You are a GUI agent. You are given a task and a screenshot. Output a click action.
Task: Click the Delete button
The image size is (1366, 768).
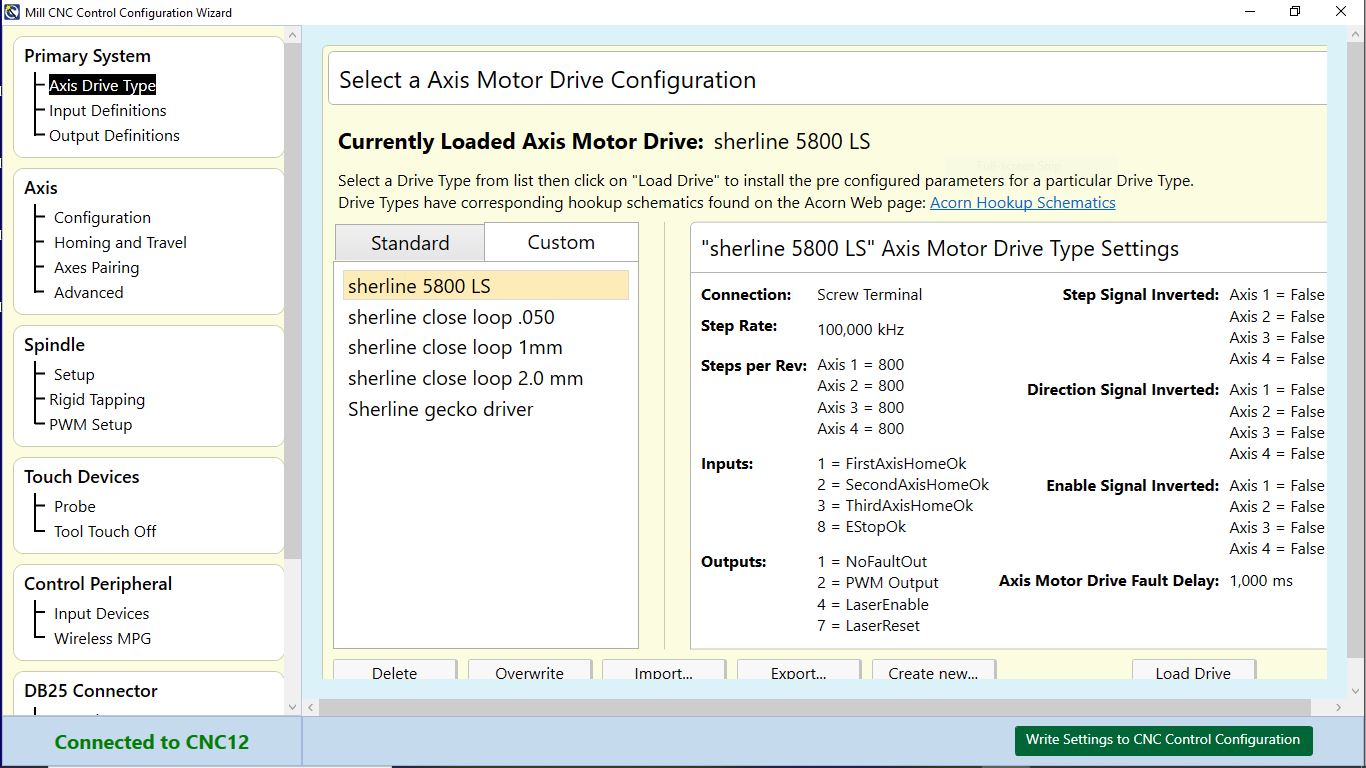tap(394, 670)
